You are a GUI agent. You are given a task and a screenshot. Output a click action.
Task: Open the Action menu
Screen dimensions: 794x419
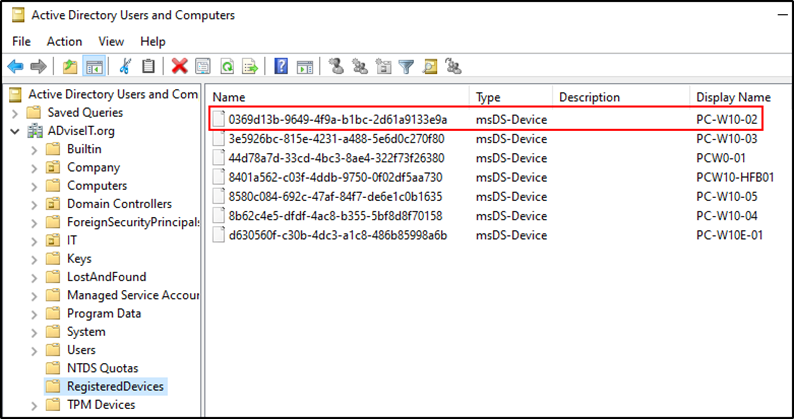coord(64,42)
